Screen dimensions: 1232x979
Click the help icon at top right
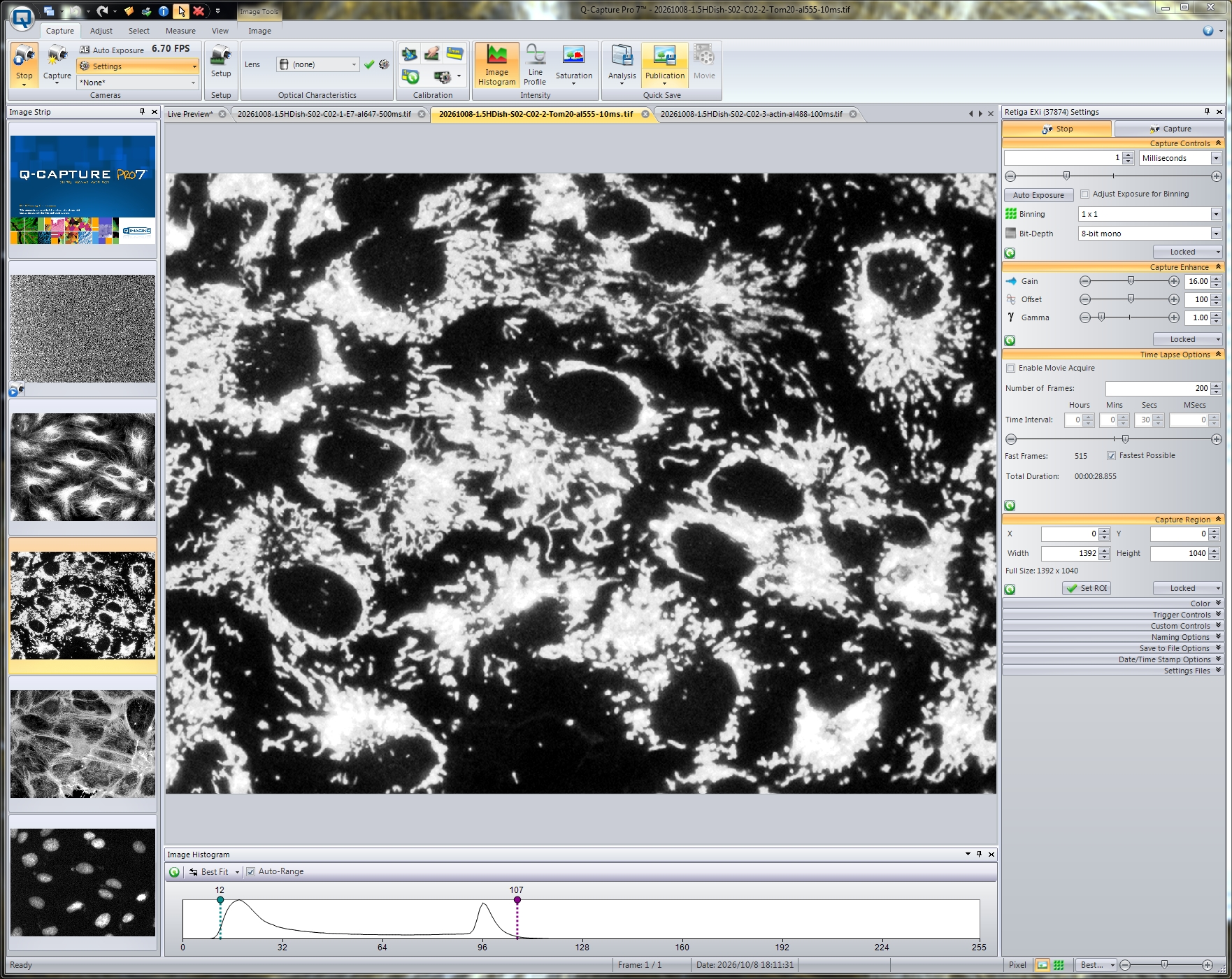click(x=1208, y=31)
